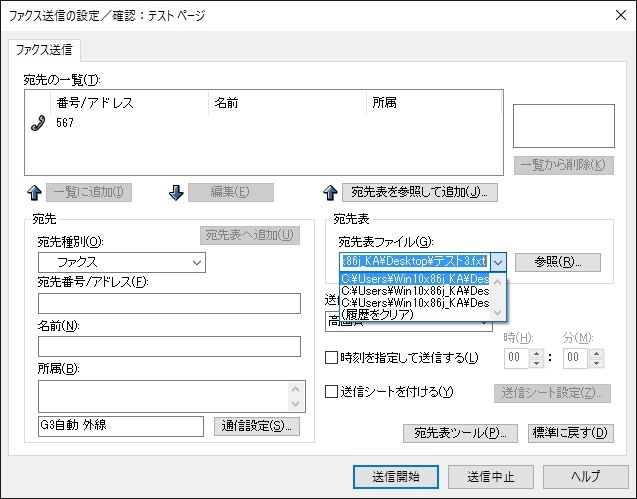This screenshot has width=637, height=499.
Task: Enable 時刻を指定して送信する checkbox
Action: pos(333,358)
